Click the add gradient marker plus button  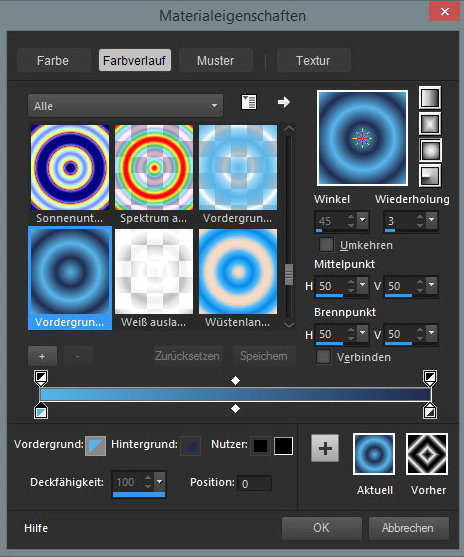pyautogui.click(x=42, y=356)
